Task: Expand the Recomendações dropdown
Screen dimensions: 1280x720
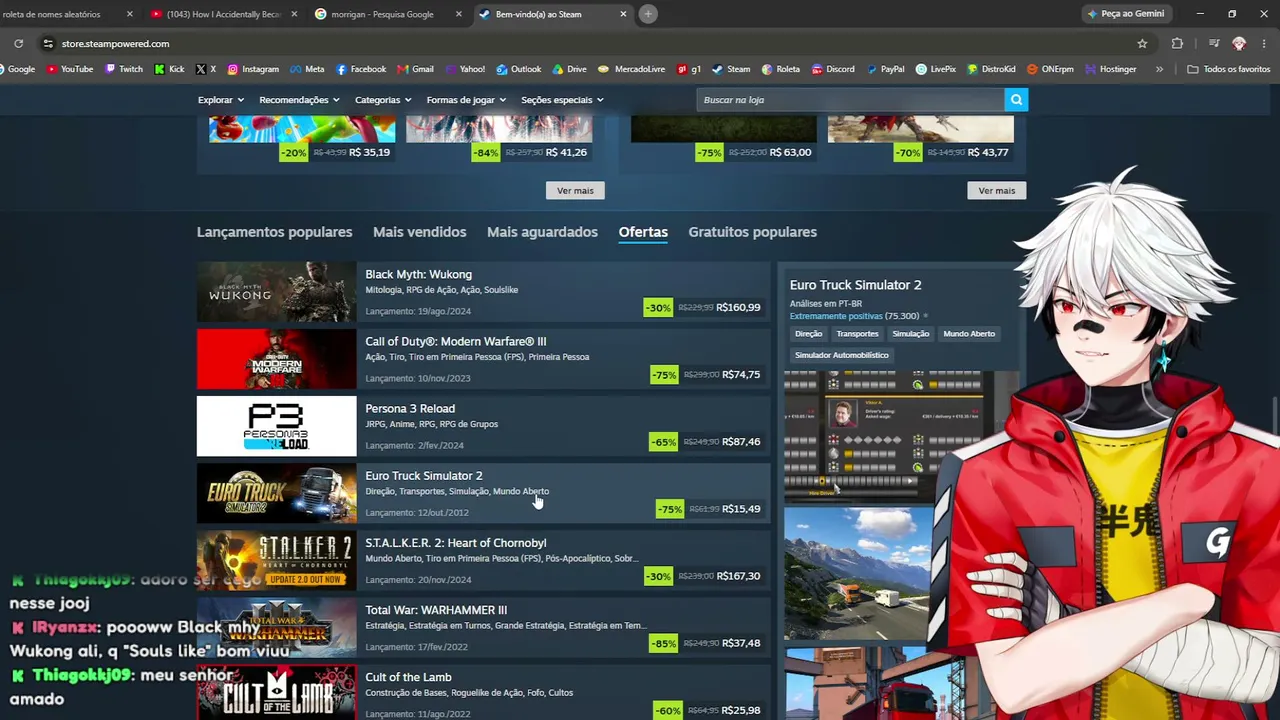Action: pyautogui.click(x=299, y=100)
